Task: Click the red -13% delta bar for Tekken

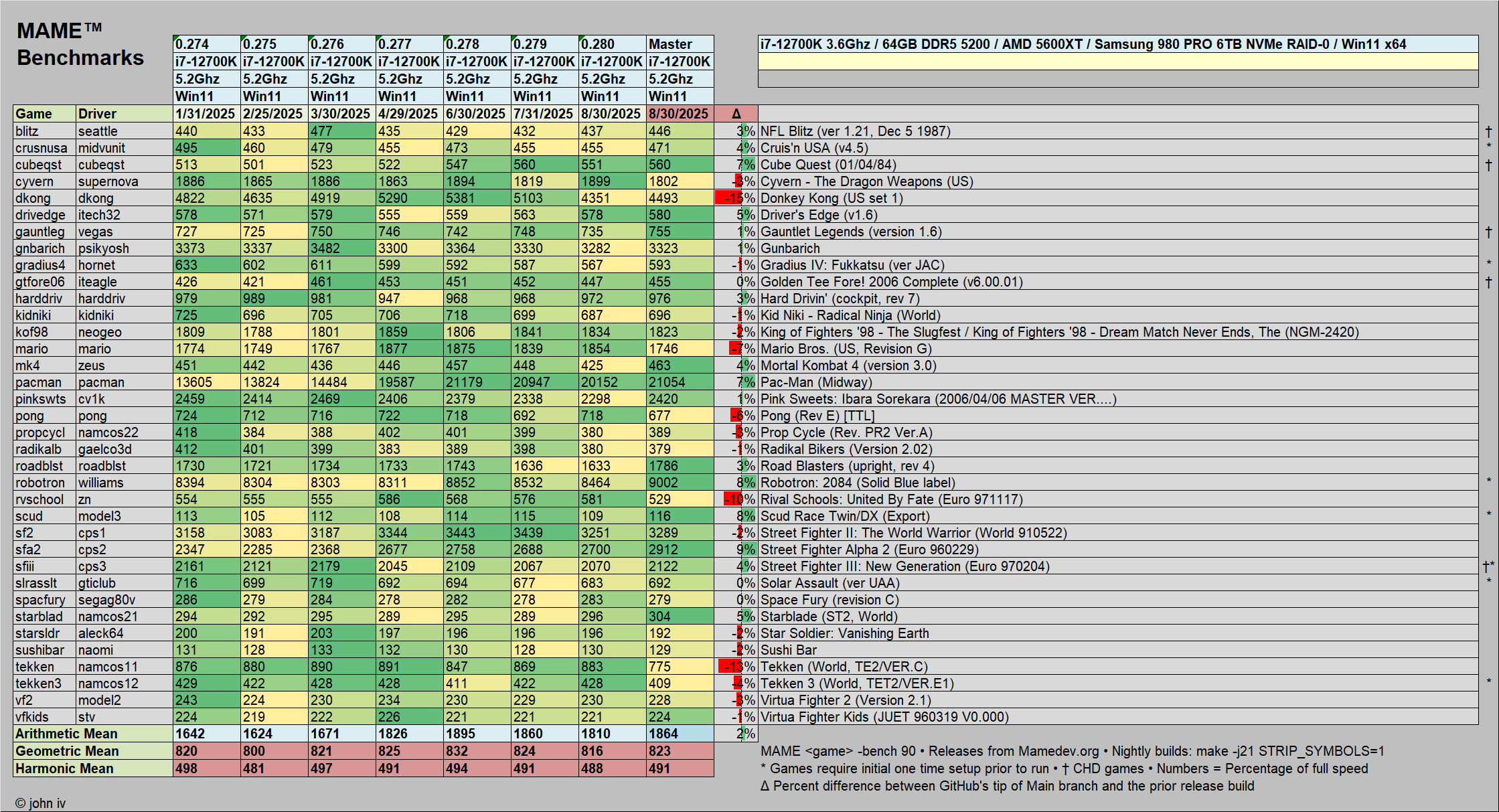Action: tap(730, 667)
